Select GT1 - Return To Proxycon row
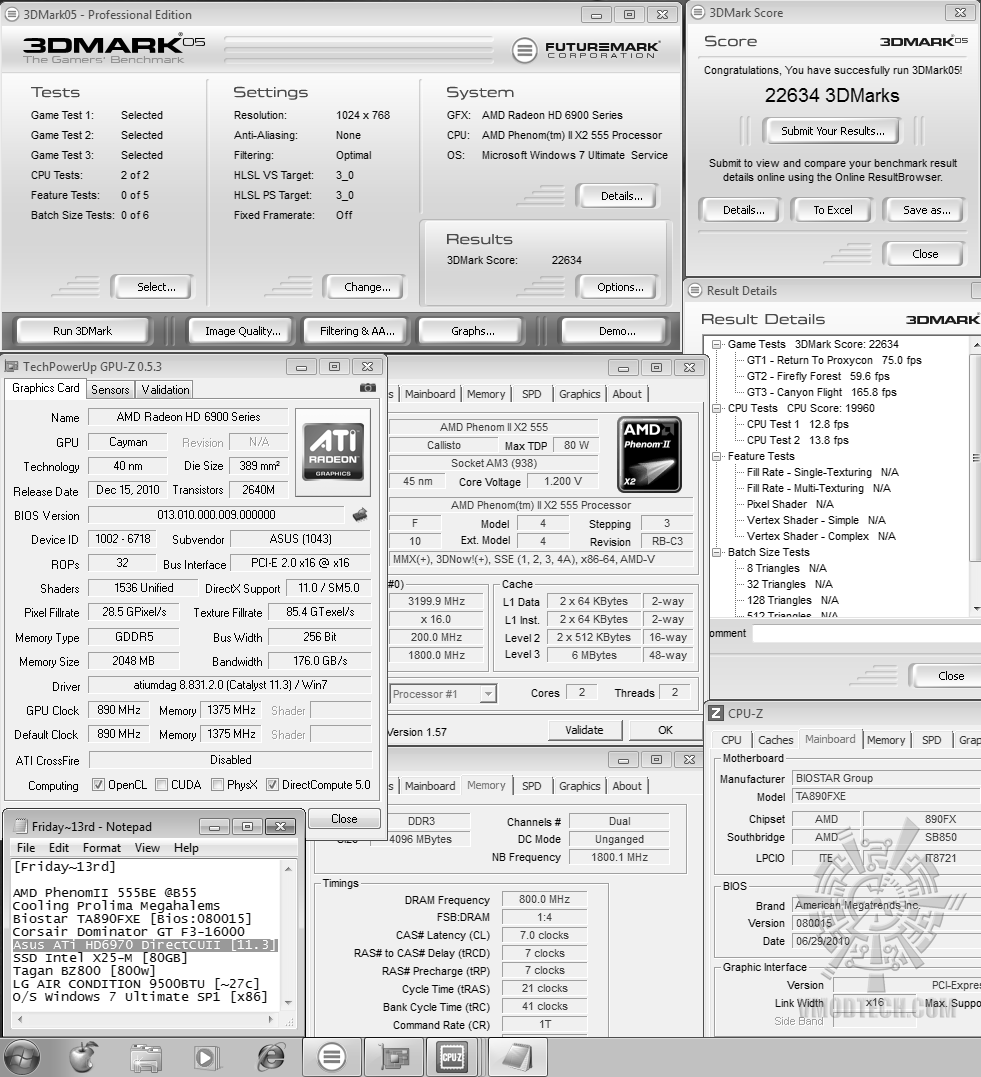Image resolution: width=981 pixels, height=1077 pixels. tap(834, 360)
